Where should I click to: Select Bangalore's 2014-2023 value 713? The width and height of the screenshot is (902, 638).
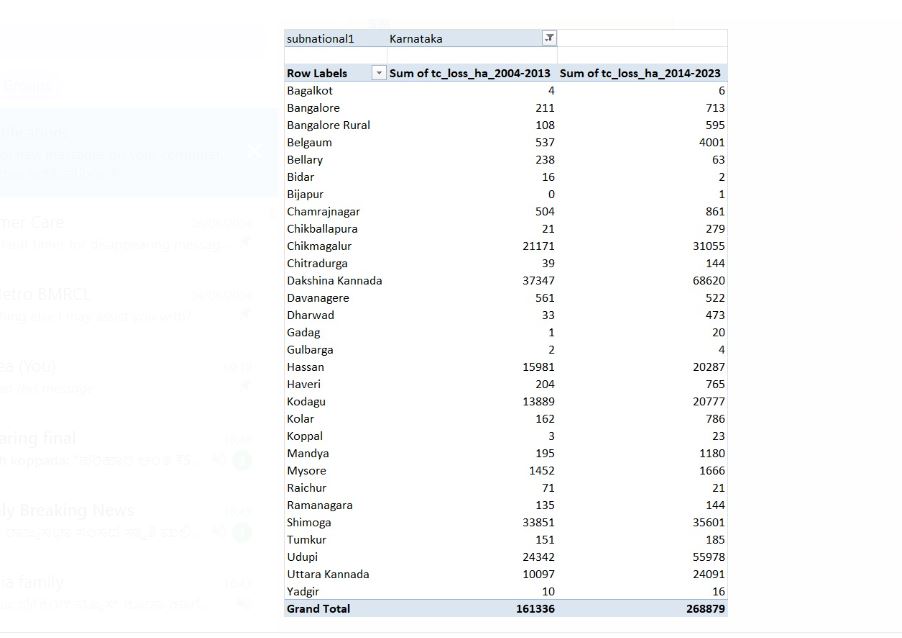[x=715, y=108]
